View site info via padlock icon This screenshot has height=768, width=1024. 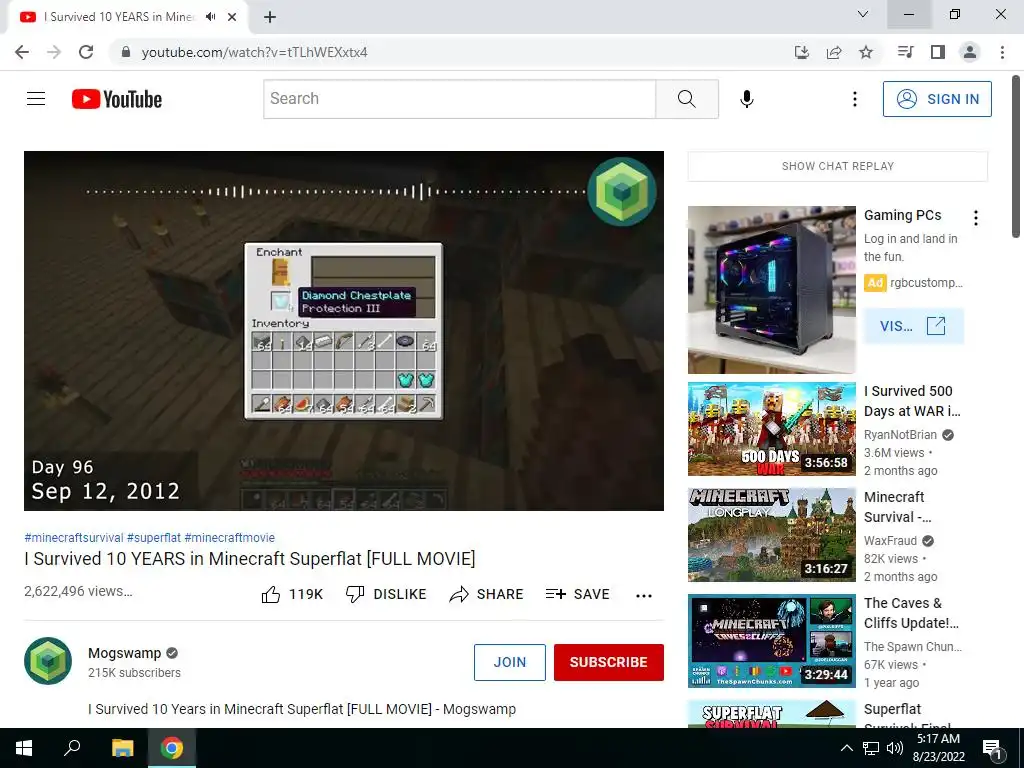125,52
